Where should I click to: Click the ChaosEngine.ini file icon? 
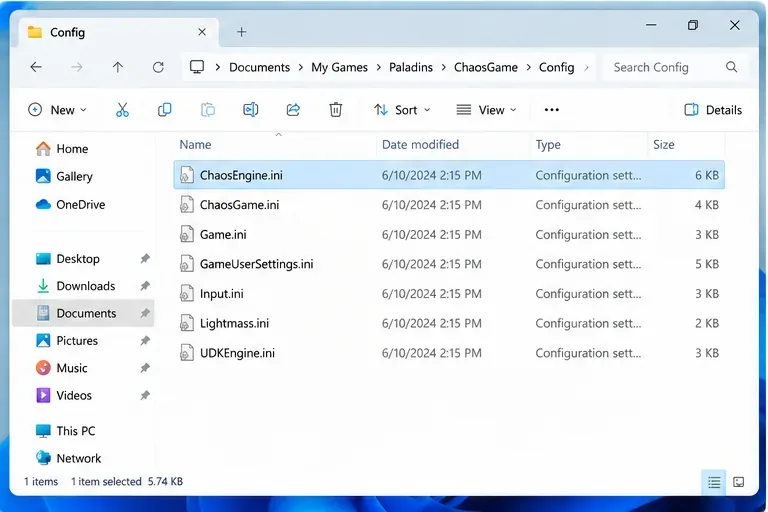(x=187, y=175)
